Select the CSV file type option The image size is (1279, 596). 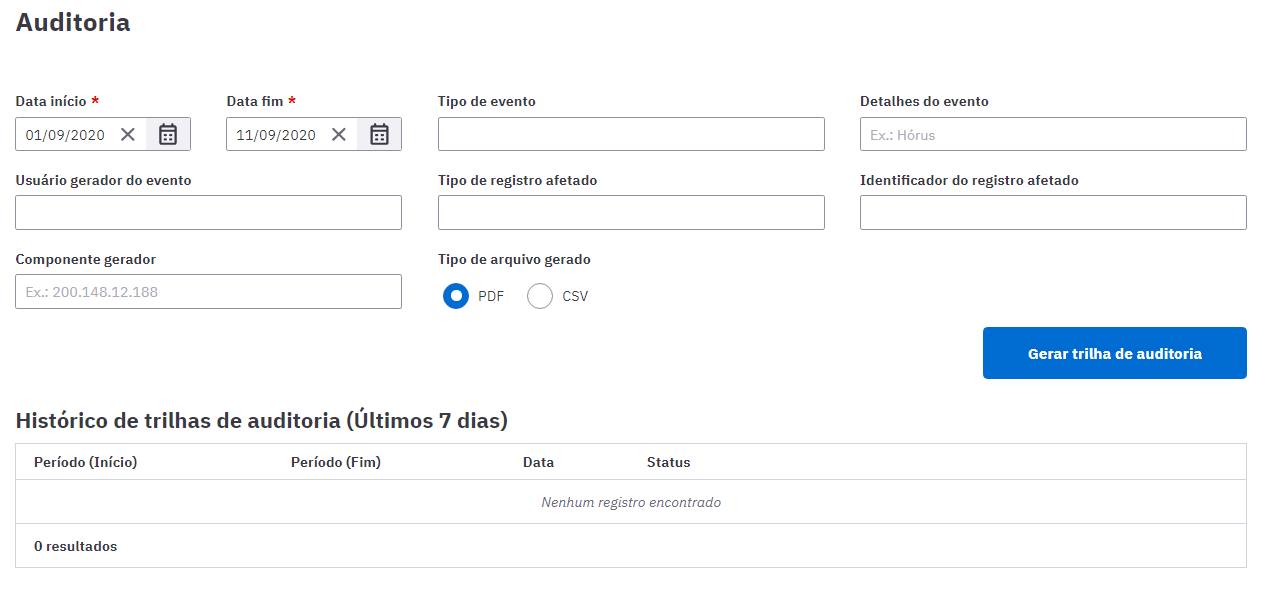[x=540, y=296]
